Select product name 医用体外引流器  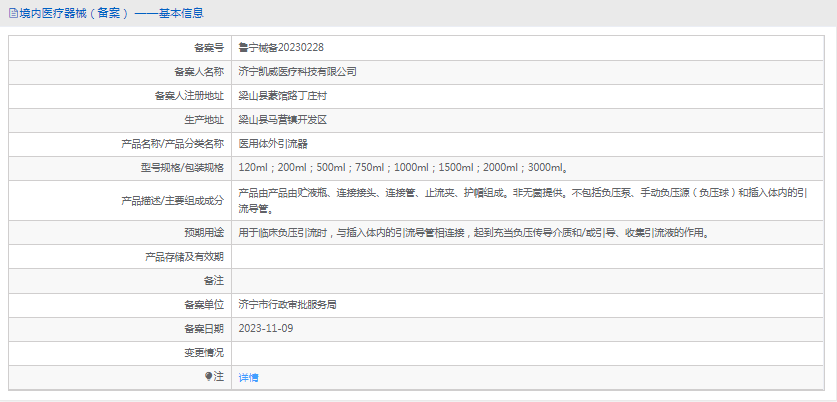(x=273, y=144)
